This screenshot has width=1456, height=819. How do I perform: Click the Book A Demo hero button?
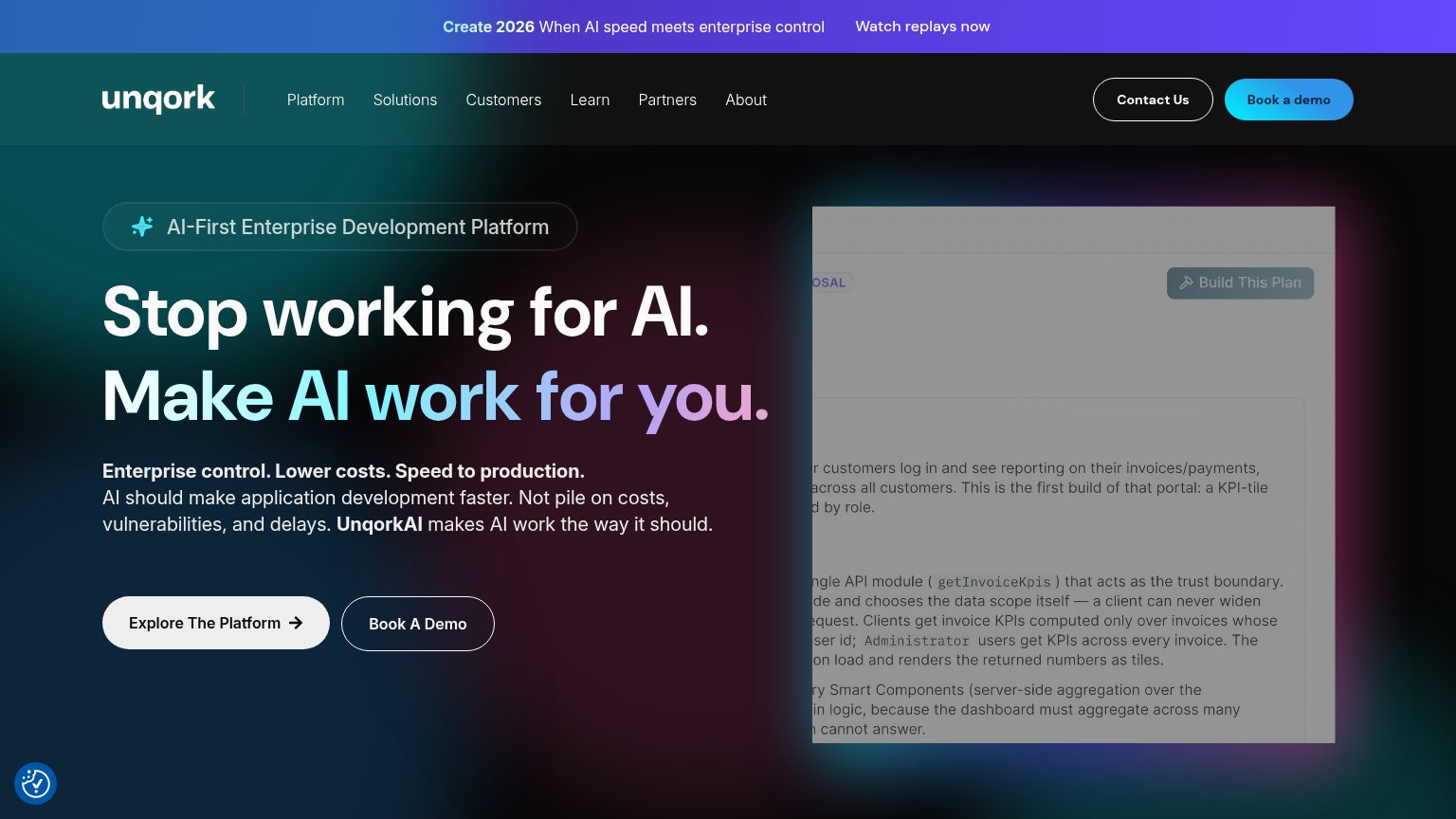click(x=418, y=624)
